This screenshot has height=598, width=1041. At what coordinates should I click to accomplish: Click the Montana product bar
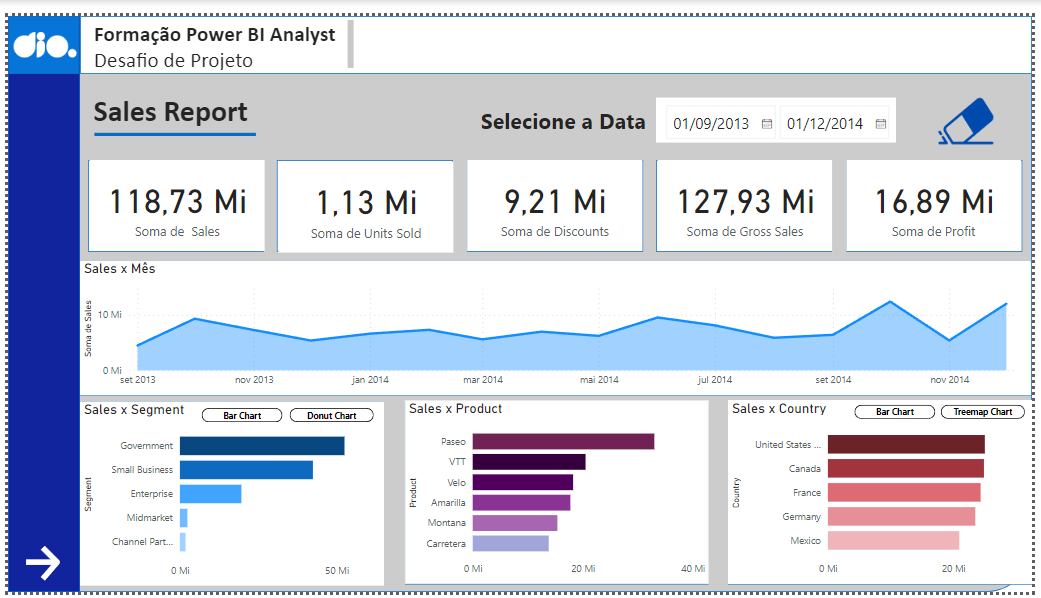515,523
